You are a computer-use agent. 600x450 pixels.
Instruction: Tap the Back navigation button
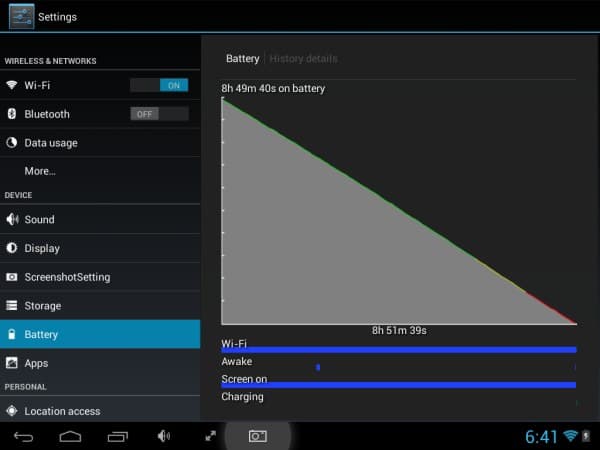pyautogui.click(x=23, y=436)
